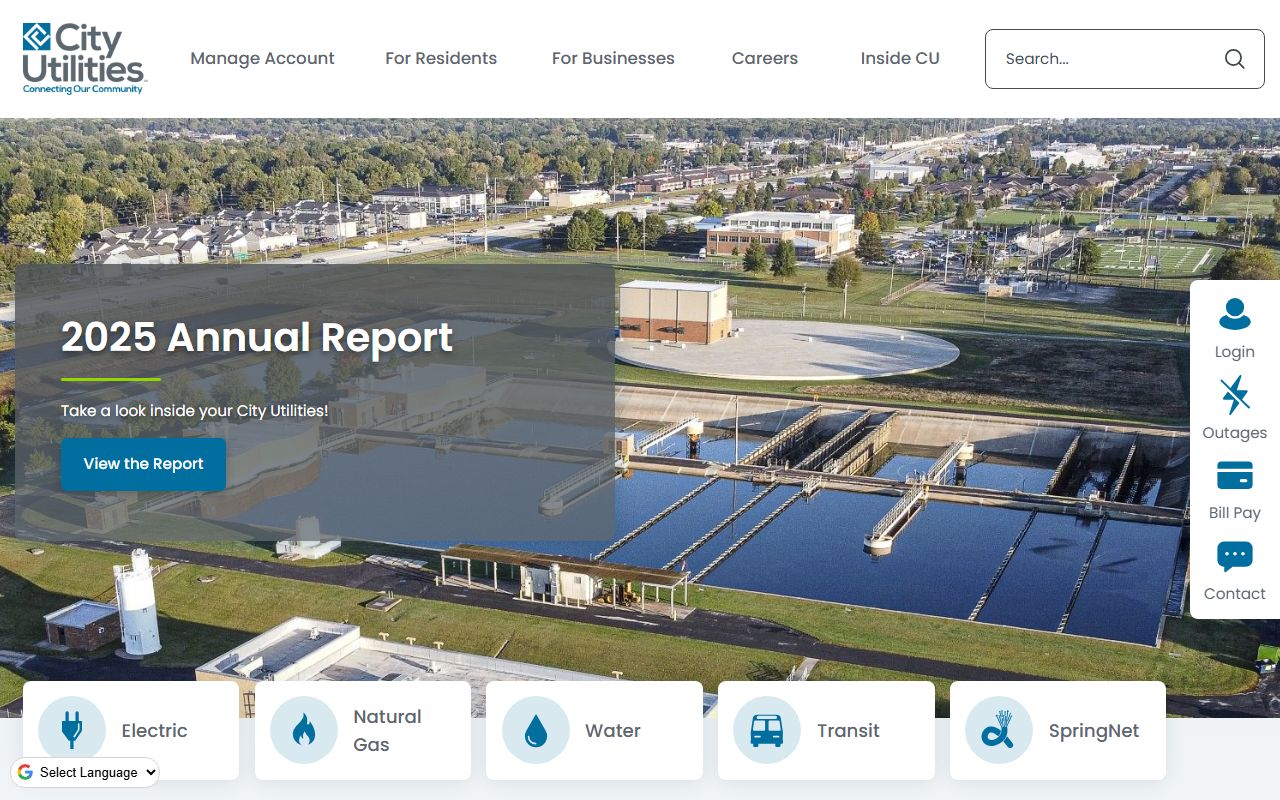Open the For Businesses menu
Viewport: 1280px width, 800px height.
613,58
